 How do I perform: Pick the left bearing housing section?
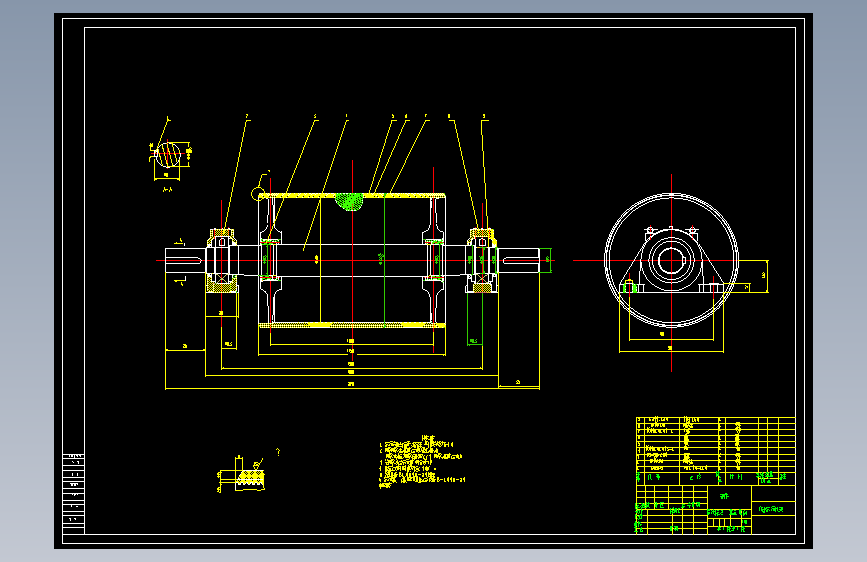(222, 261)
